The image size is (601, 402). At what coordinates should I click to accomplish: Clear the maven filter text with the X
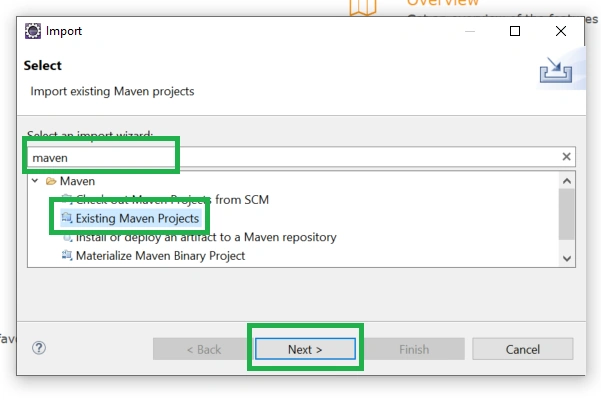click(x=566, y=156)
